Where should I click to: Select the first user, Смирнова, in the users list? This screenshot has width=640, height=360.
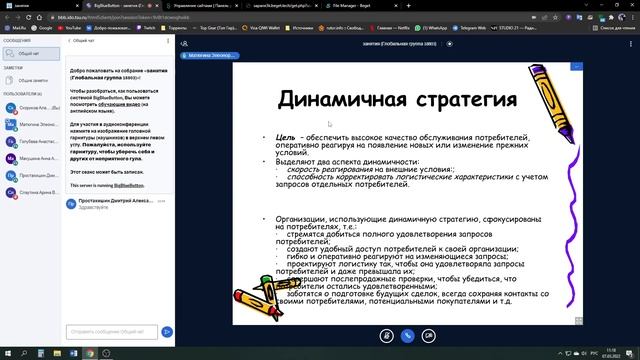31,108
